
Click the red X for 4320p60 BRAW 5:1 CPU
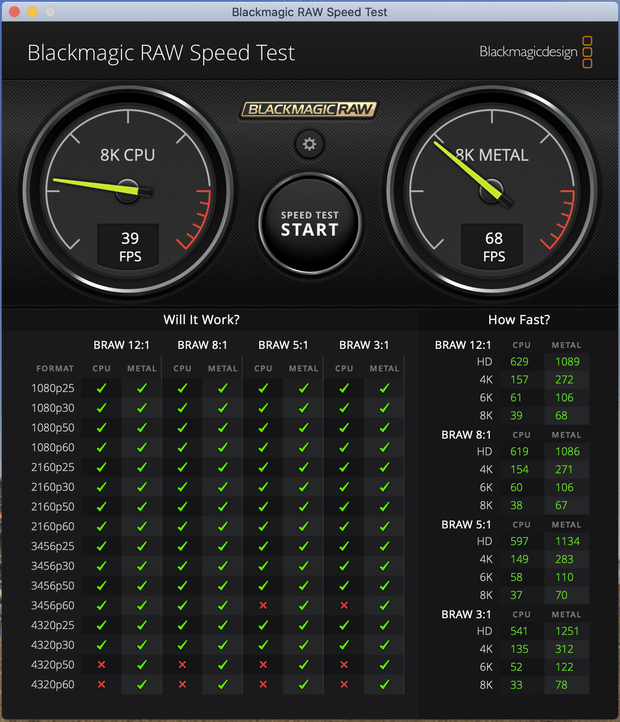[x=263, y=684]
